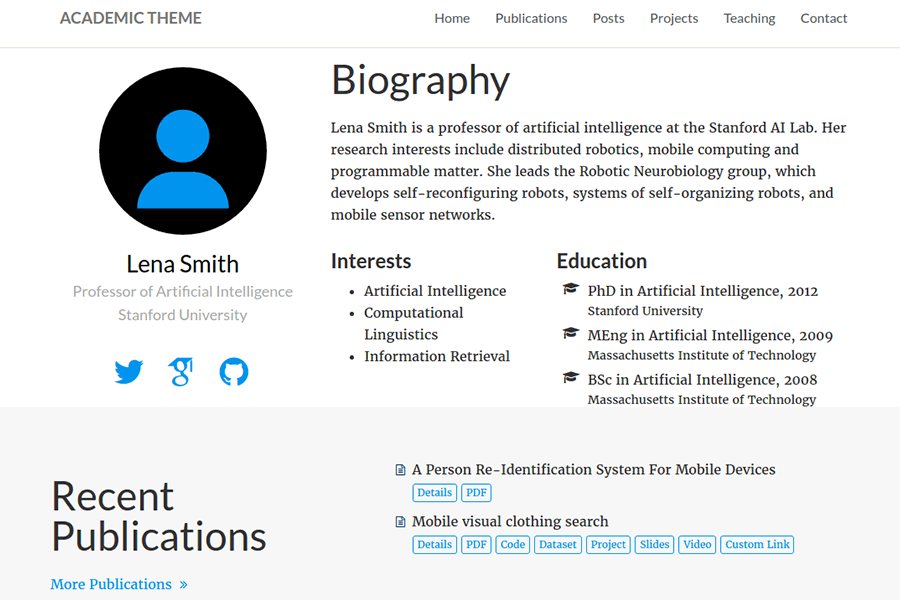Open PDF for Person Re-Identification paper
Image resolution: width=900 pixels, height=600 pixels.
tap(476, 492)
